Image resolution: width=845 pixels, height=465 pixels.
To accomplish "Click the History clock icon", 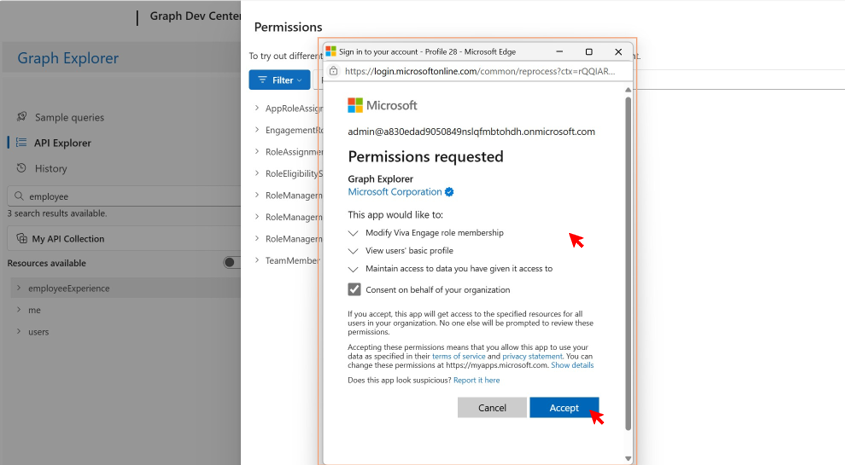I will 22,168.
